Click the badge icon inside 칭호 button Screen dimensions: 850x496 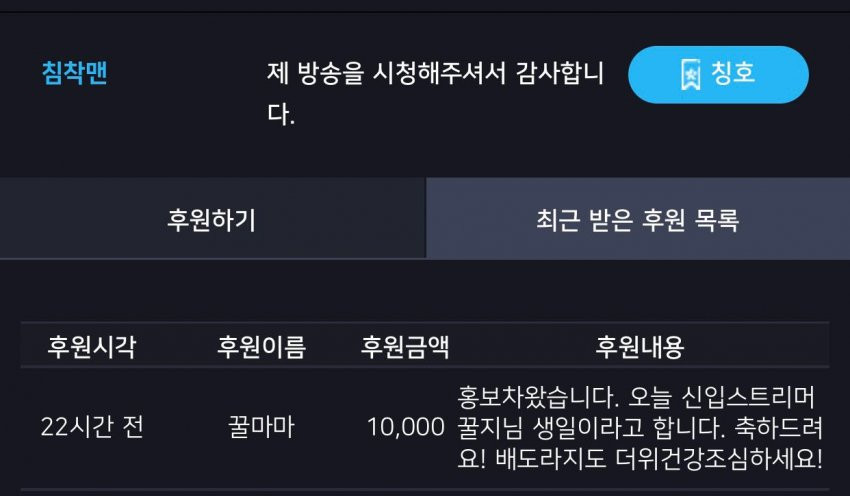click(690, 74)
